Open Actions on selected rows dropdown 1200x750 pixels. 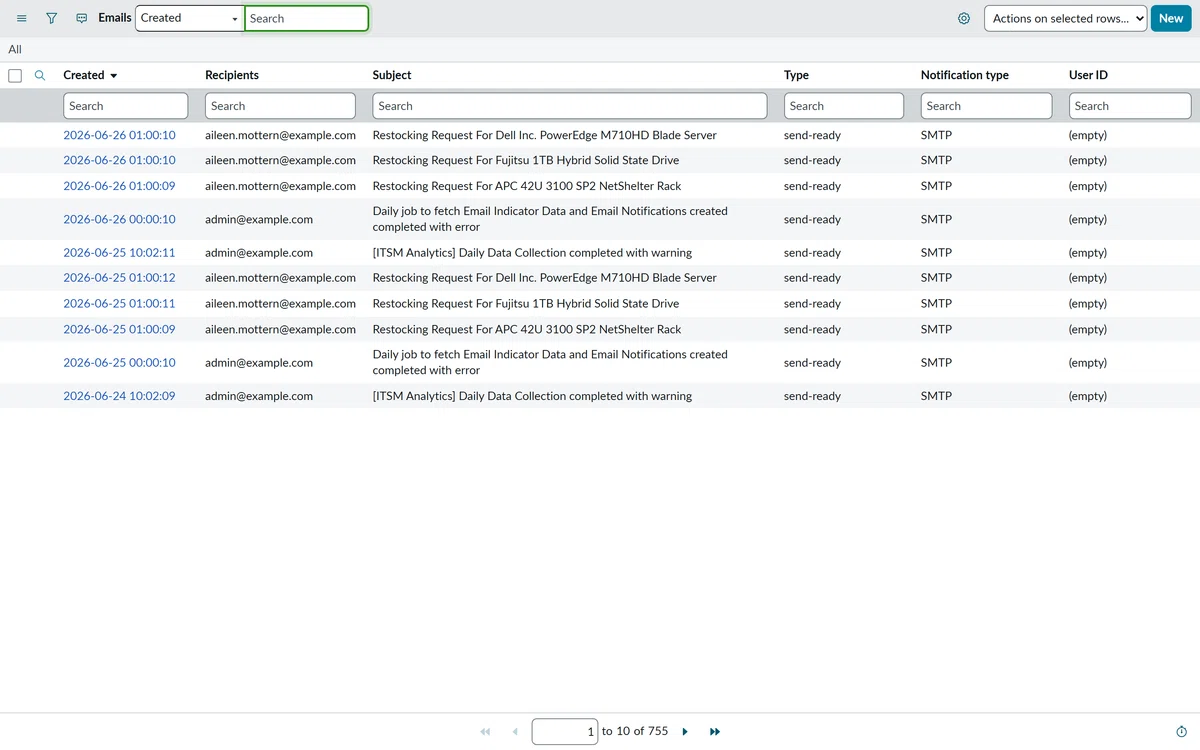[x=1065, y=18]
